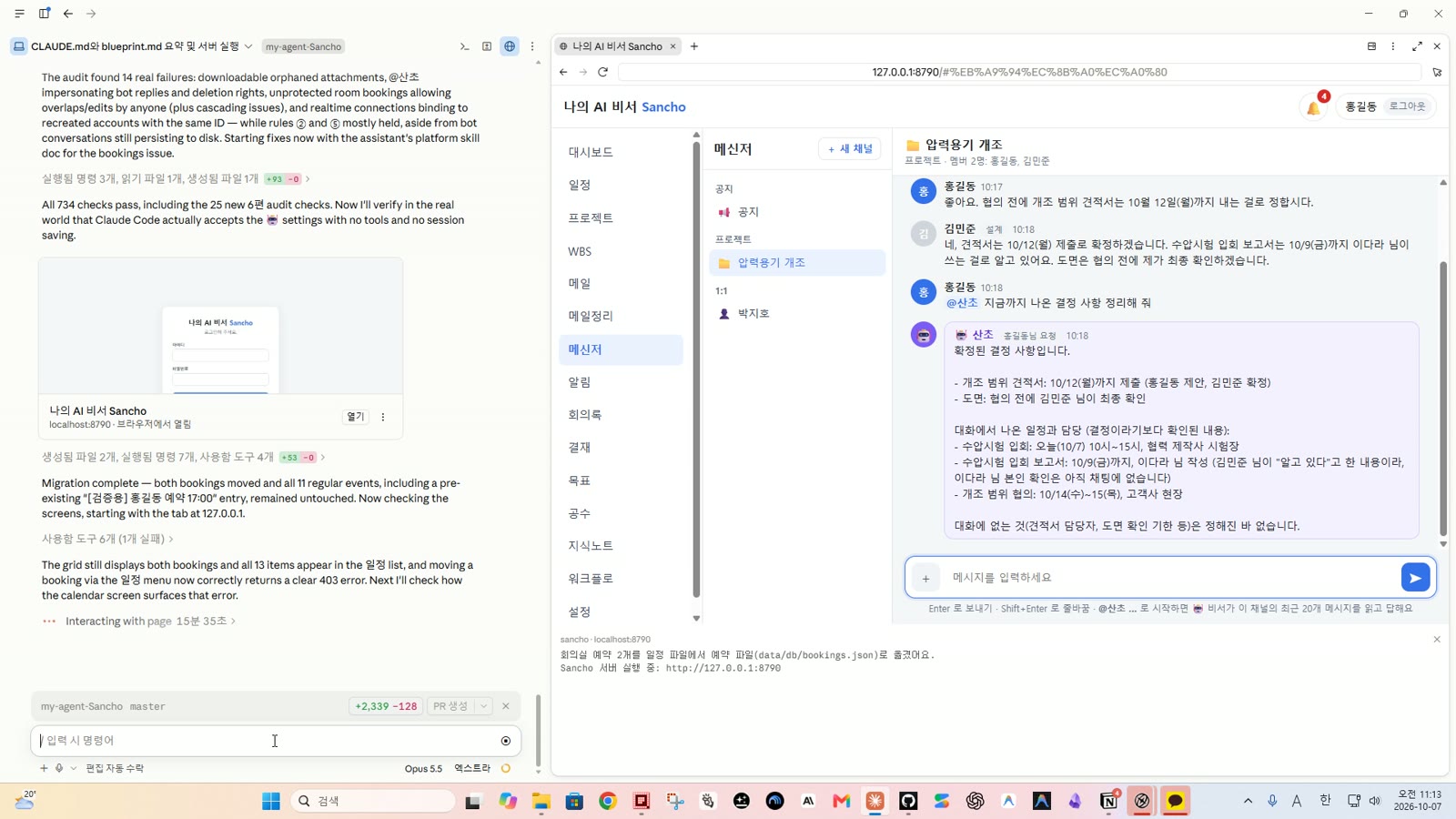Go back with the title bar back arrow

tap(68, 14)
